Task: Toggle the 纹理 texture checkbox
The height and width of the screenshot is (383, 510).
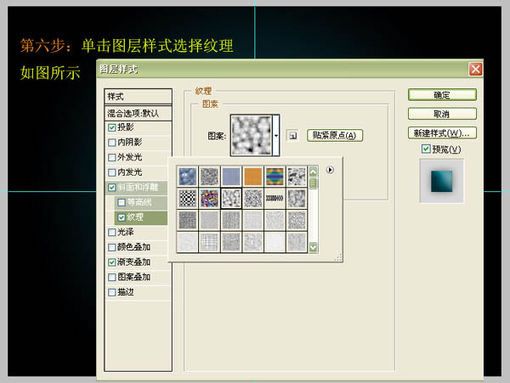Action: (121, 217)
